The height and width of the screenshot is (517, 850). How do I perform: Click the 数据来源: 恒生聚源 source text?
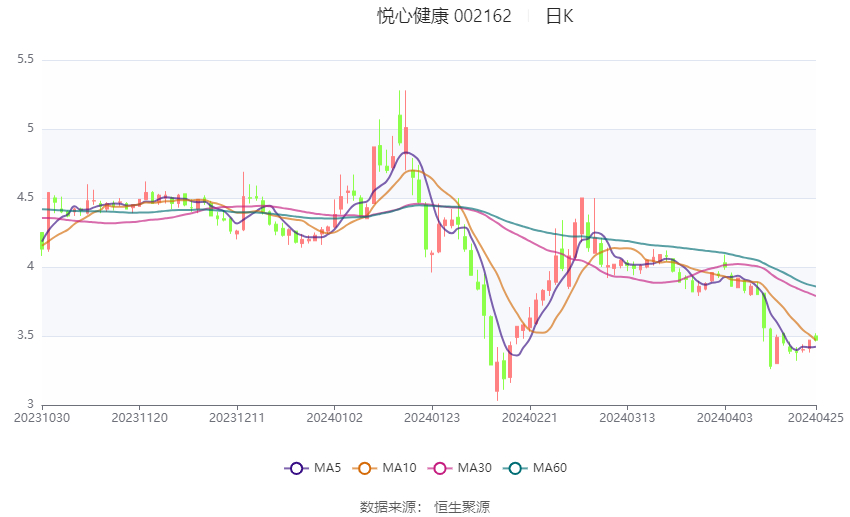pos(425,507)
